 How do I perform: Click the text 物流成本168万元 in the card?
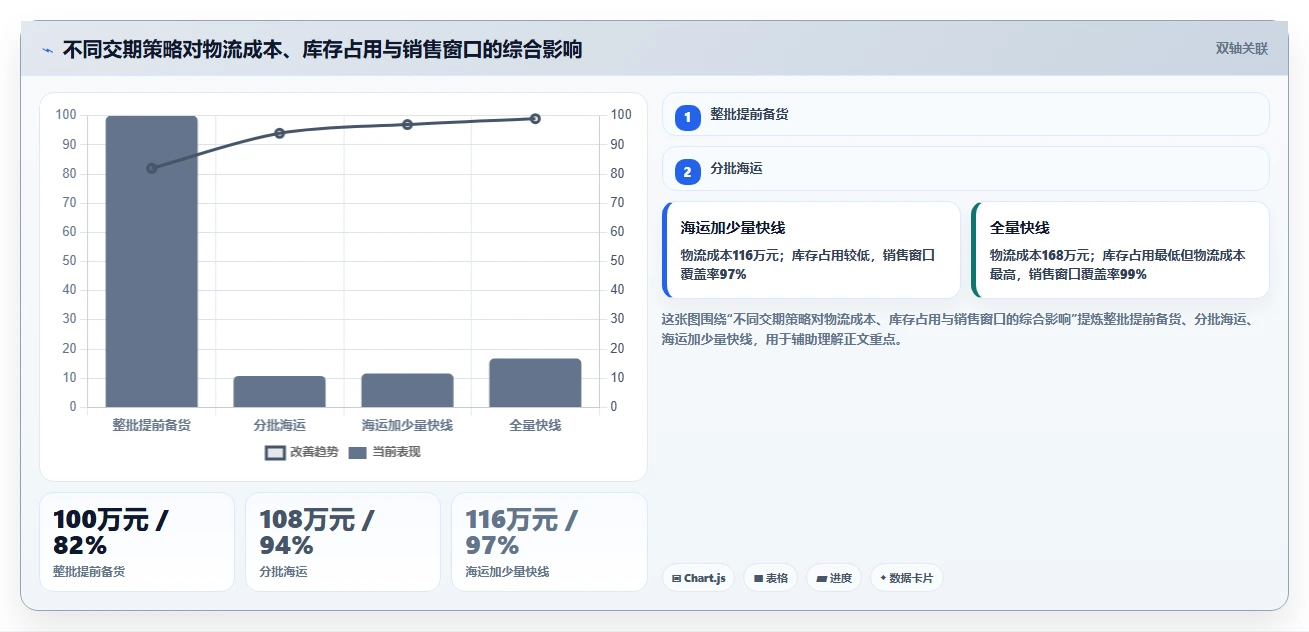[x=1041, y=255]
